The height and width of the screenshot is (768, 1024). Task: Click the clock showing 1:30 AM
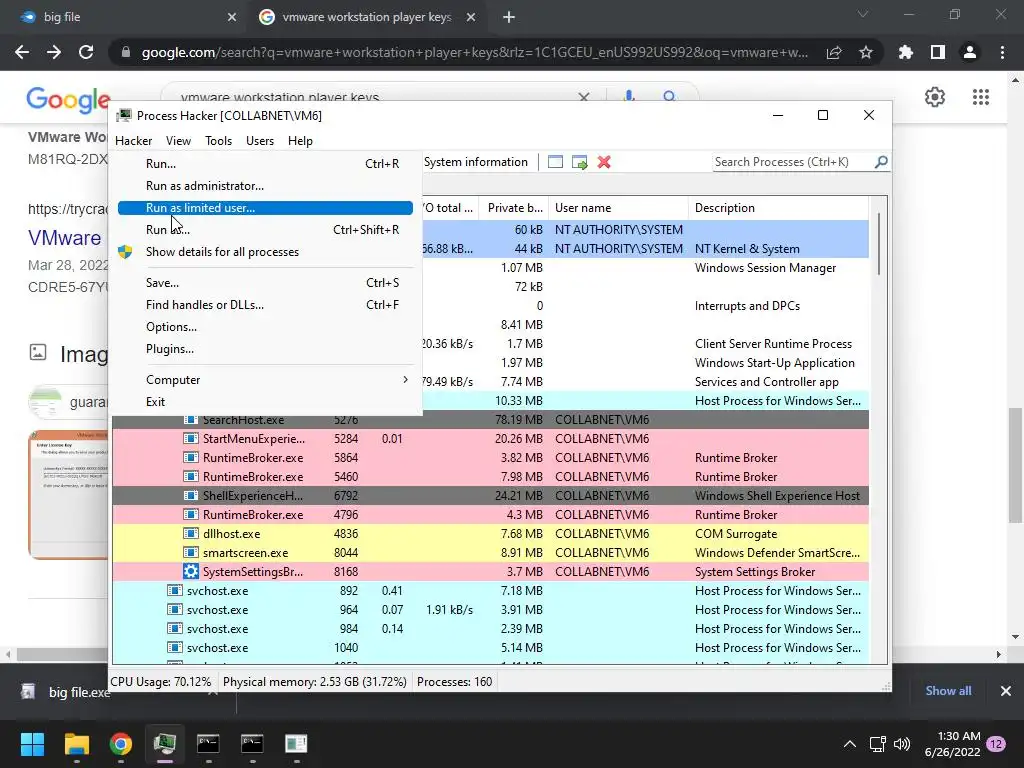[x=952, y=744]
